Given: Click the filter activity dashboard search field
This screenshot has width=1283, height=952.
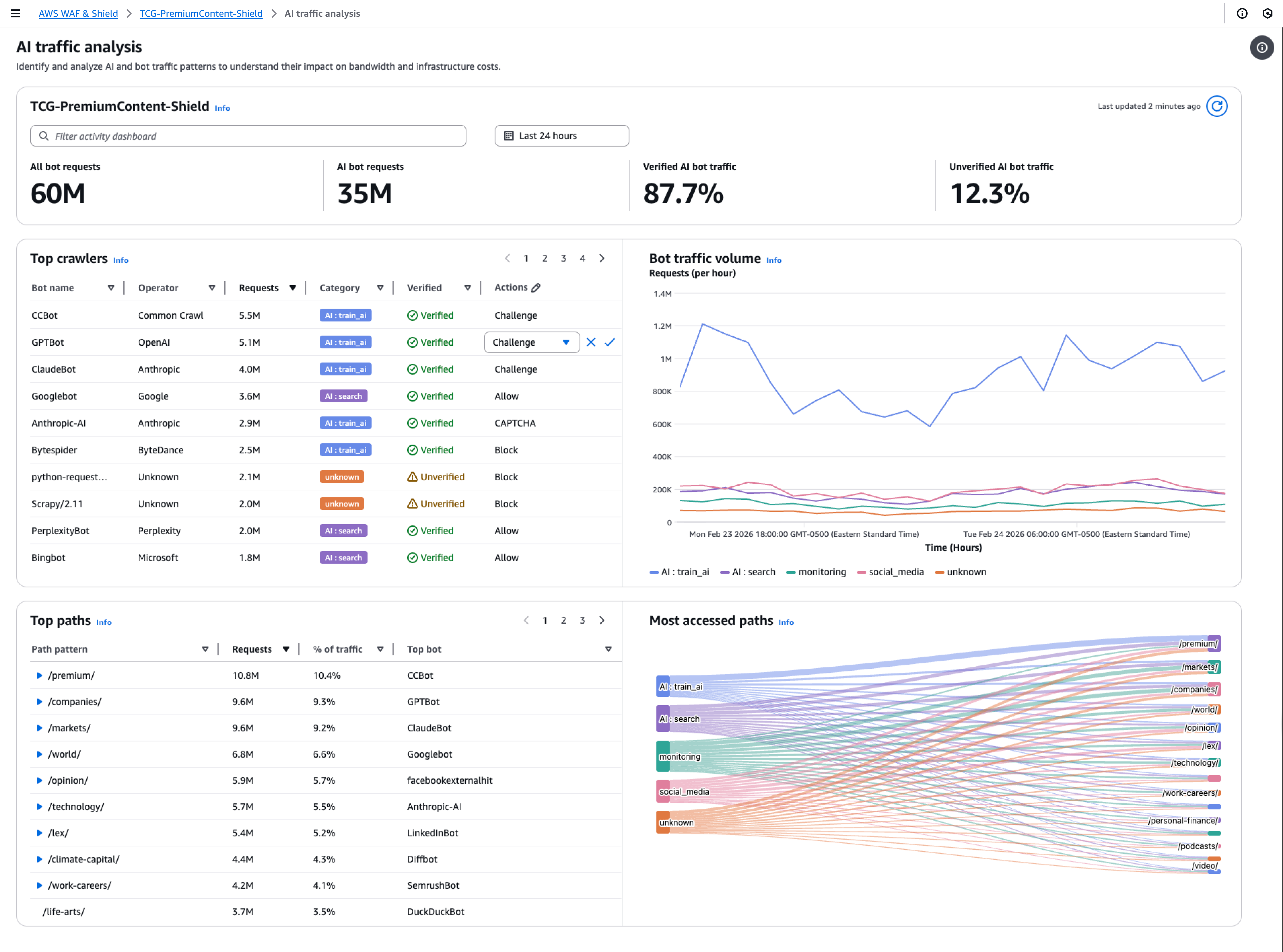Looking at the screenshot, I should click(248, 135).
